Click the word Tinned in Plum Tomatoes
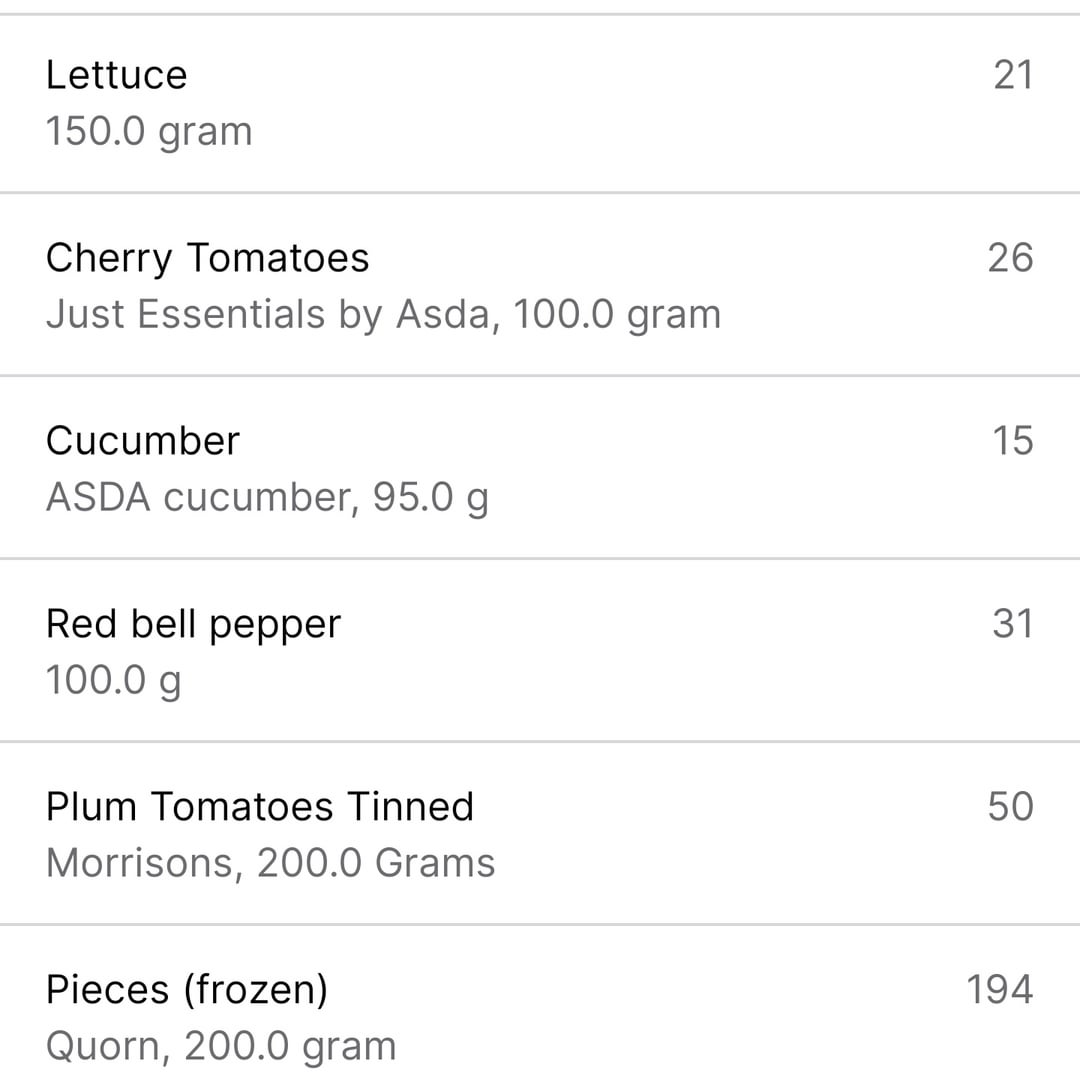The width and height of the screenshot is (1080, 1091). [410, 807]
